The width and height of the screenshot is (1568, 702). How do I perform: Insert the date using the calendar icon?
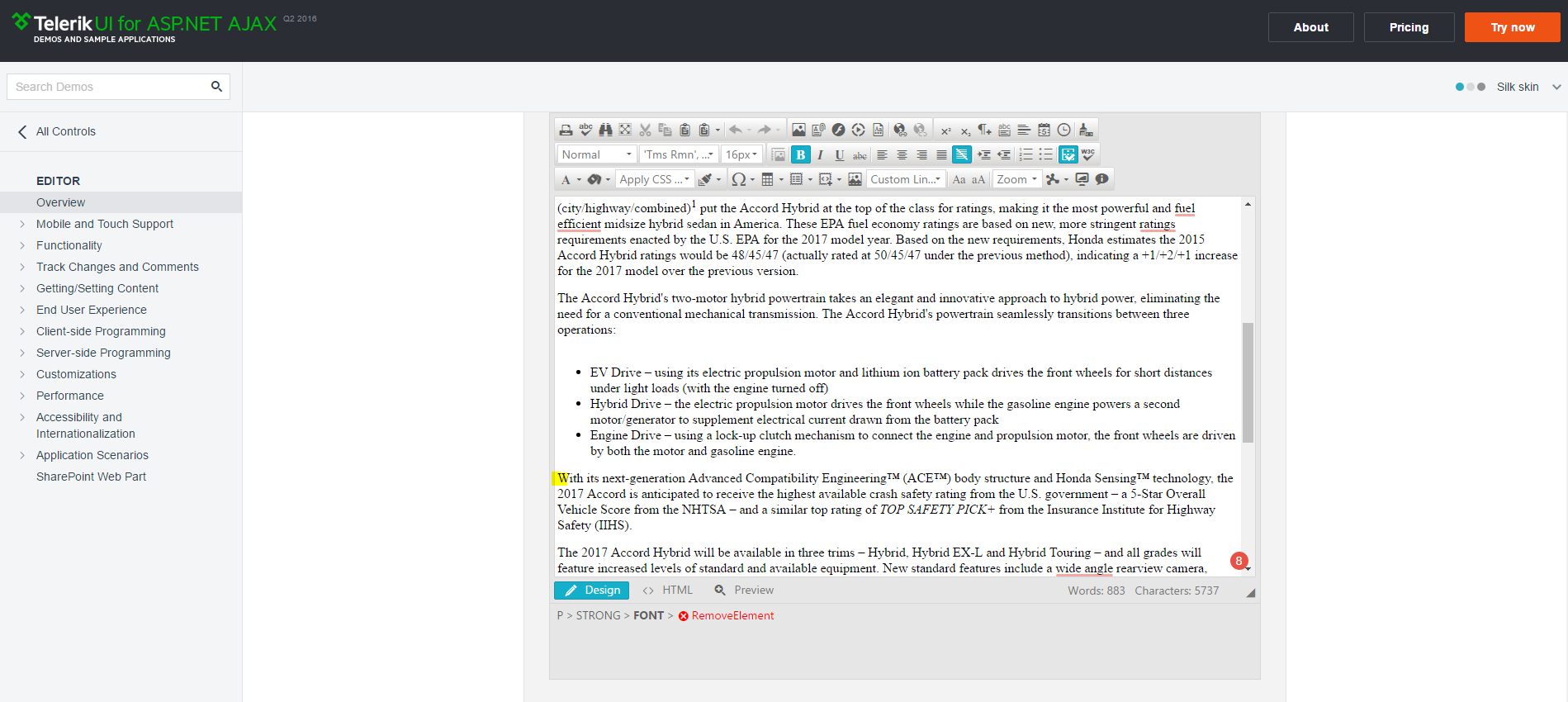(x=1044, y=130)
